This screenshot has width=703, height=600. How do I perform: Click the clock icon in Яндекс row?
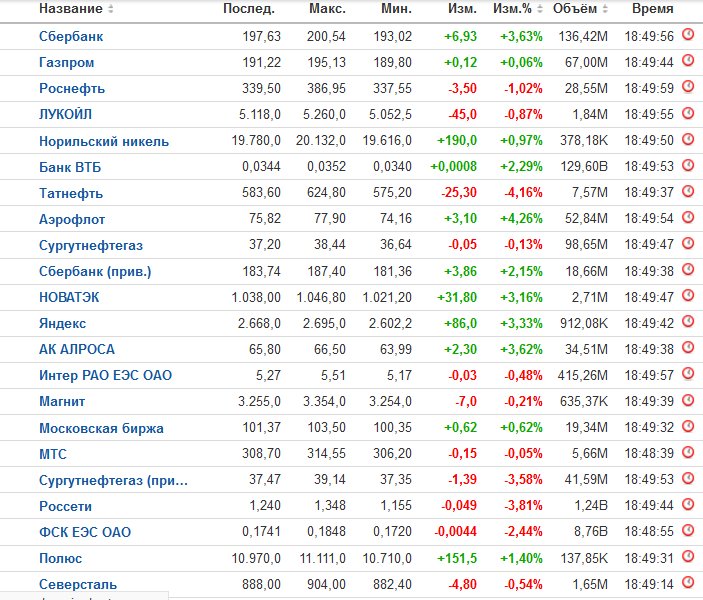point(688,321)
